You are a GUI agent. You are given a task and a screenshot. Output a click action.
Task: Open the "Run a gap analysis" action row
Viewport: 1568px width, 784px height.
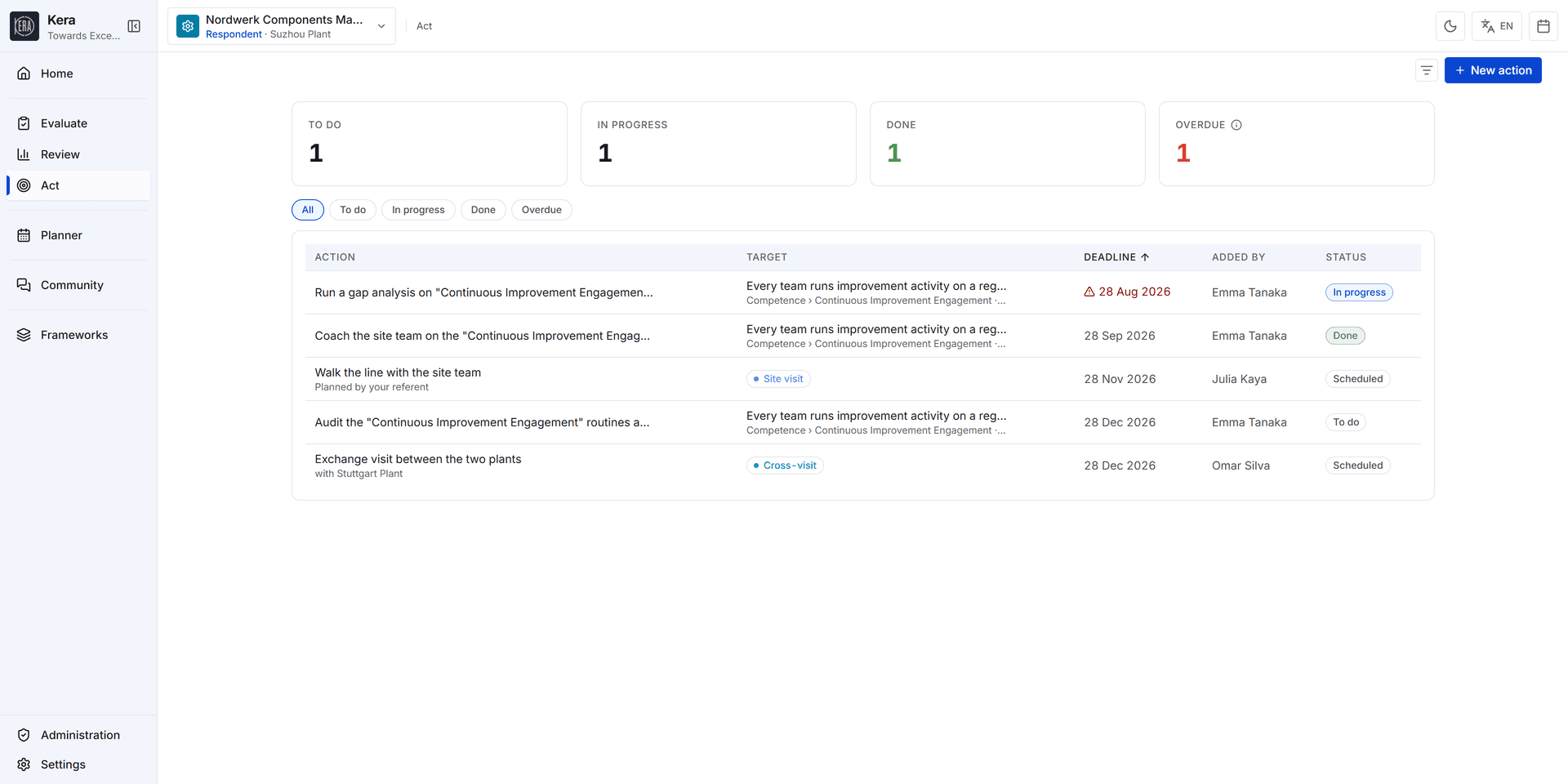(863, 292)
